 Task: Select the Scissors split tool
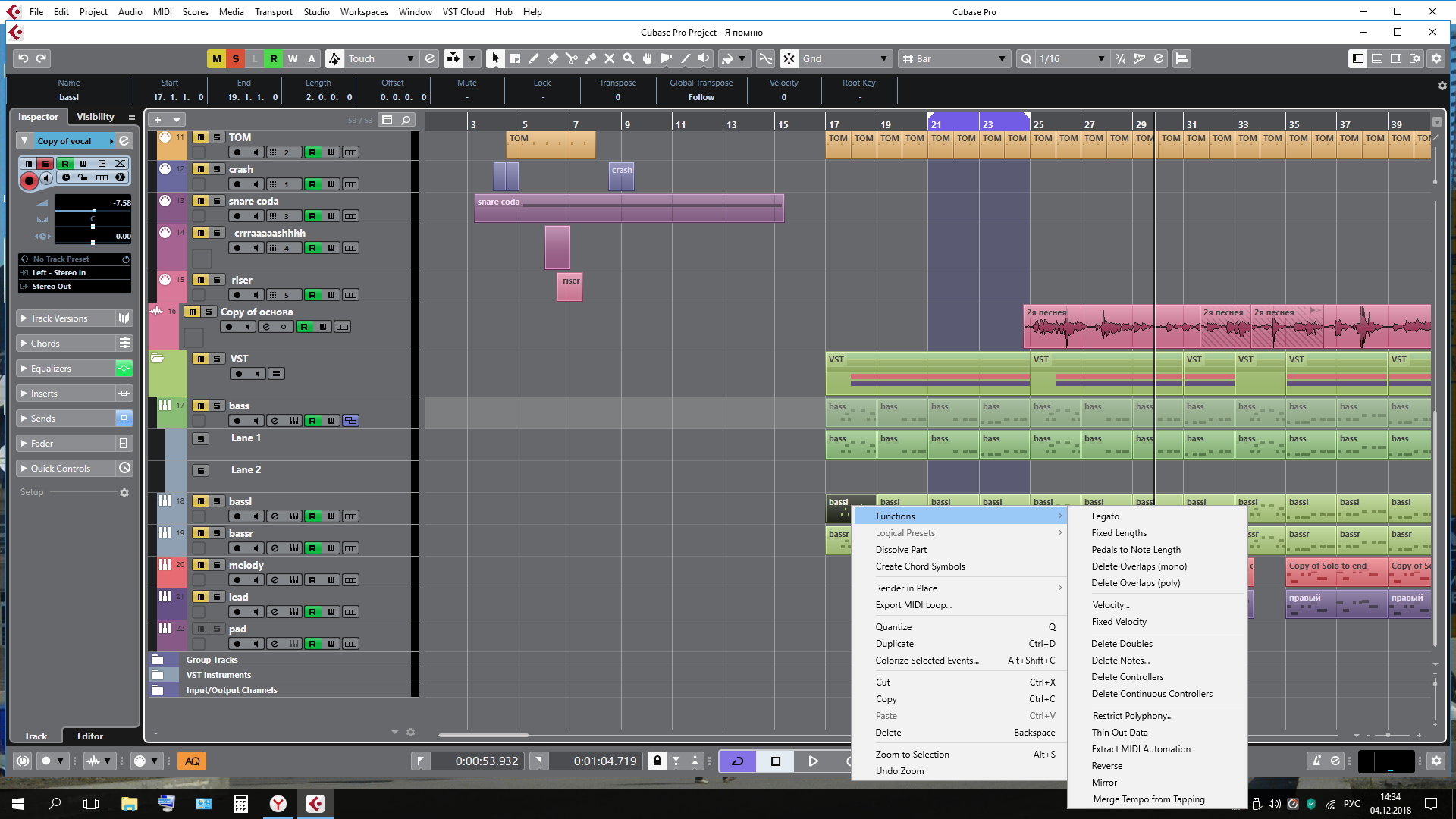pos(572,58)
